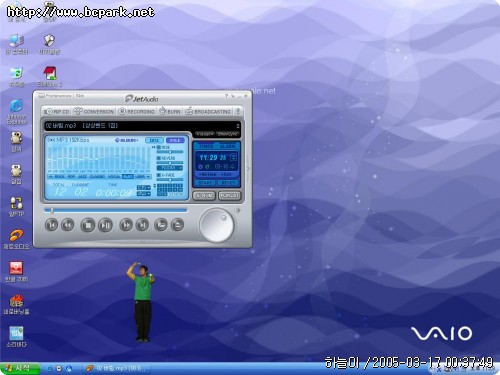Image resolution: width=500 pixels, height=375 pixels.
Task: Open the Windows Start button
Action: pos(20,368)
